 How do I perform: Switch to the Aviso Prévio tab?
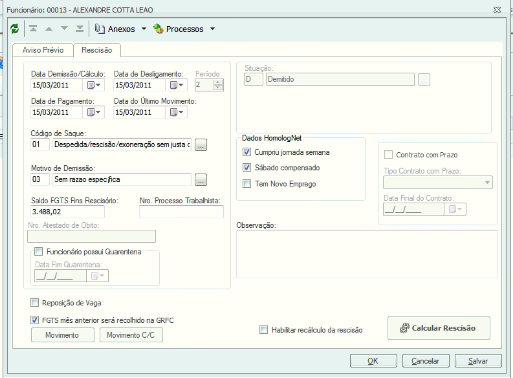pos(43,50)
